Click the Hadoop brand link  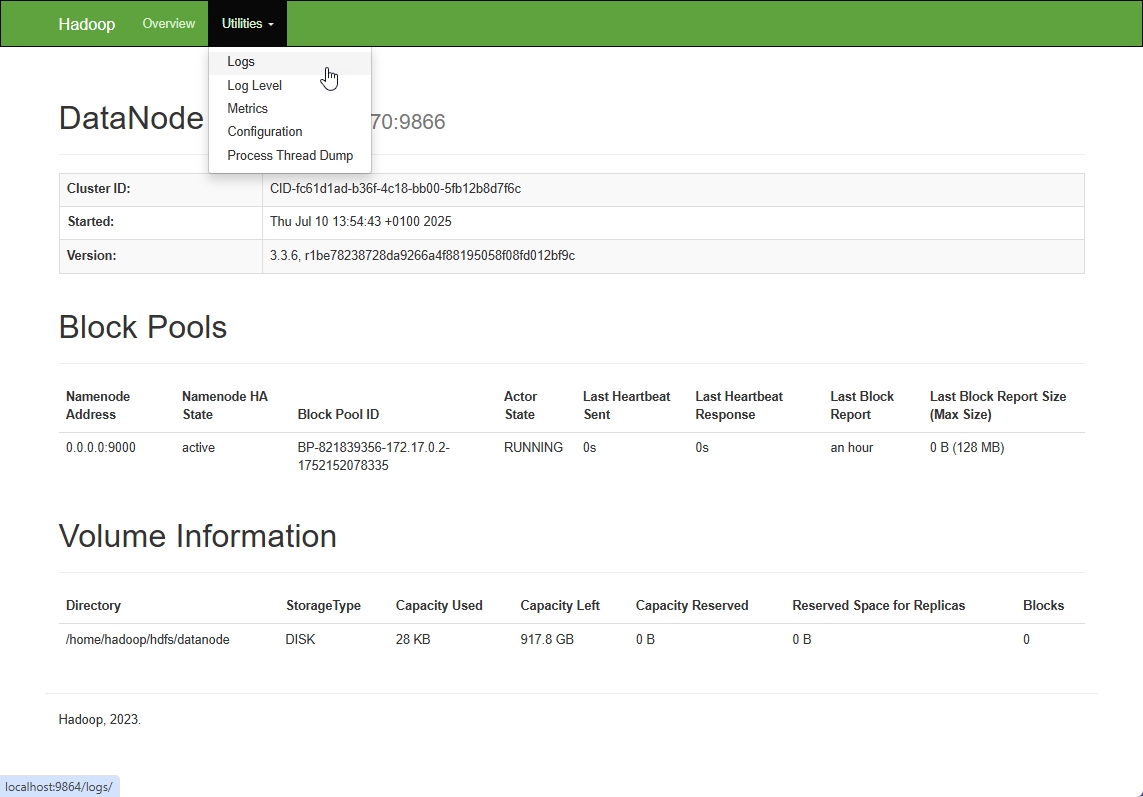click(x=86, y=24)
